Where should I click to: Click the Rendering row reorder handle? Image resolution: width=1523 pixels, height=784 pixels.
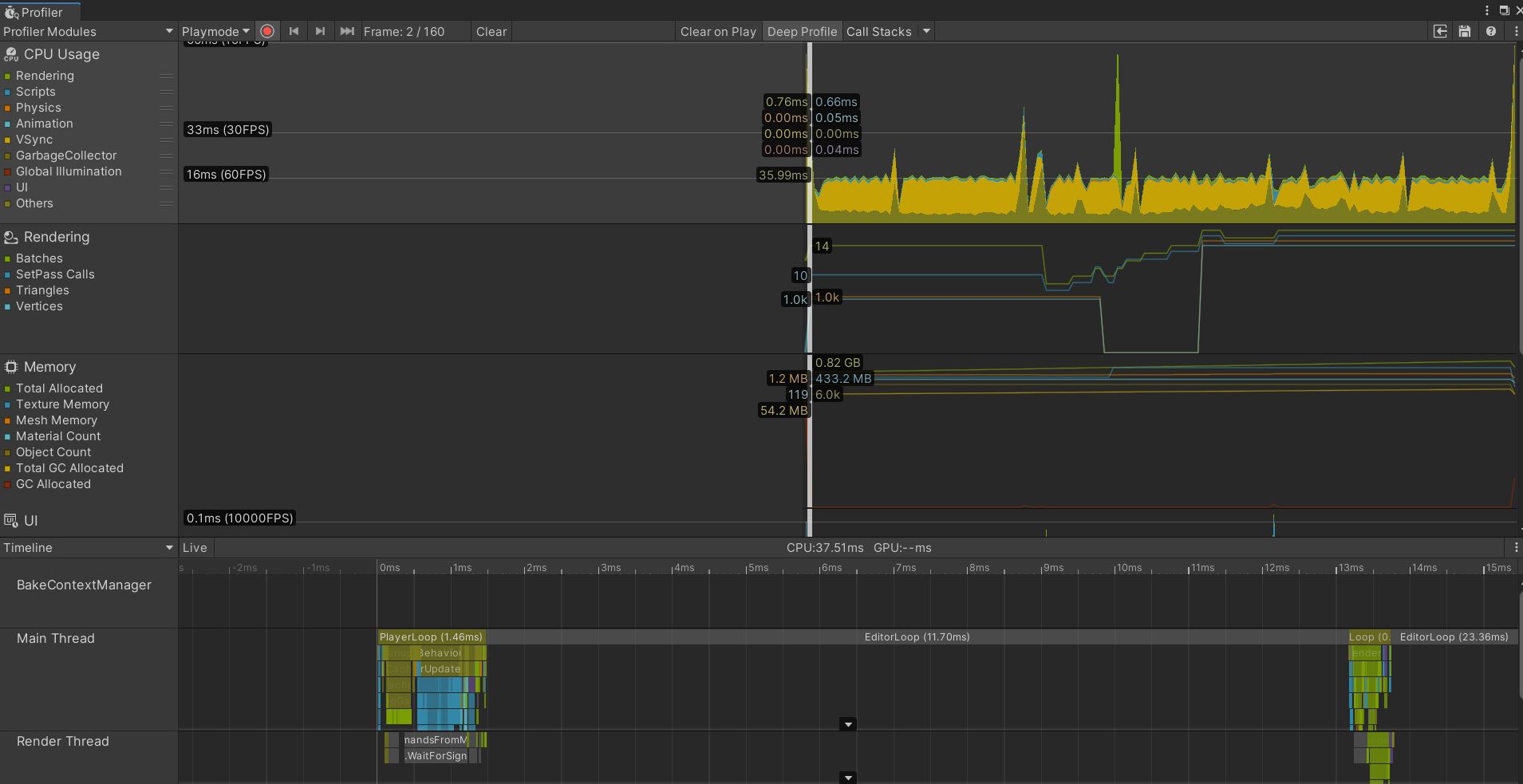pyautogui.click(x=166, y=76)
